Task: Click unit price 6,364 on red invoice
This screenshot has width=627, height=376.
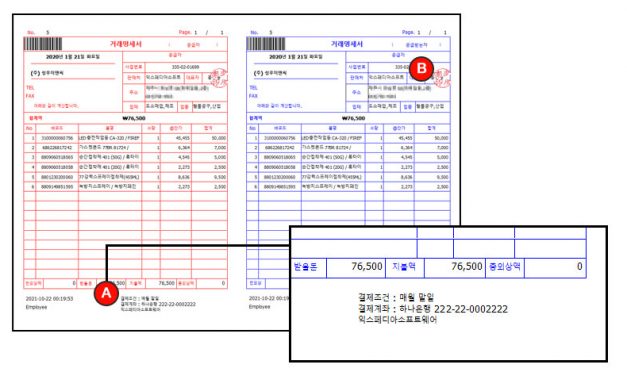Action: (184, 148)
